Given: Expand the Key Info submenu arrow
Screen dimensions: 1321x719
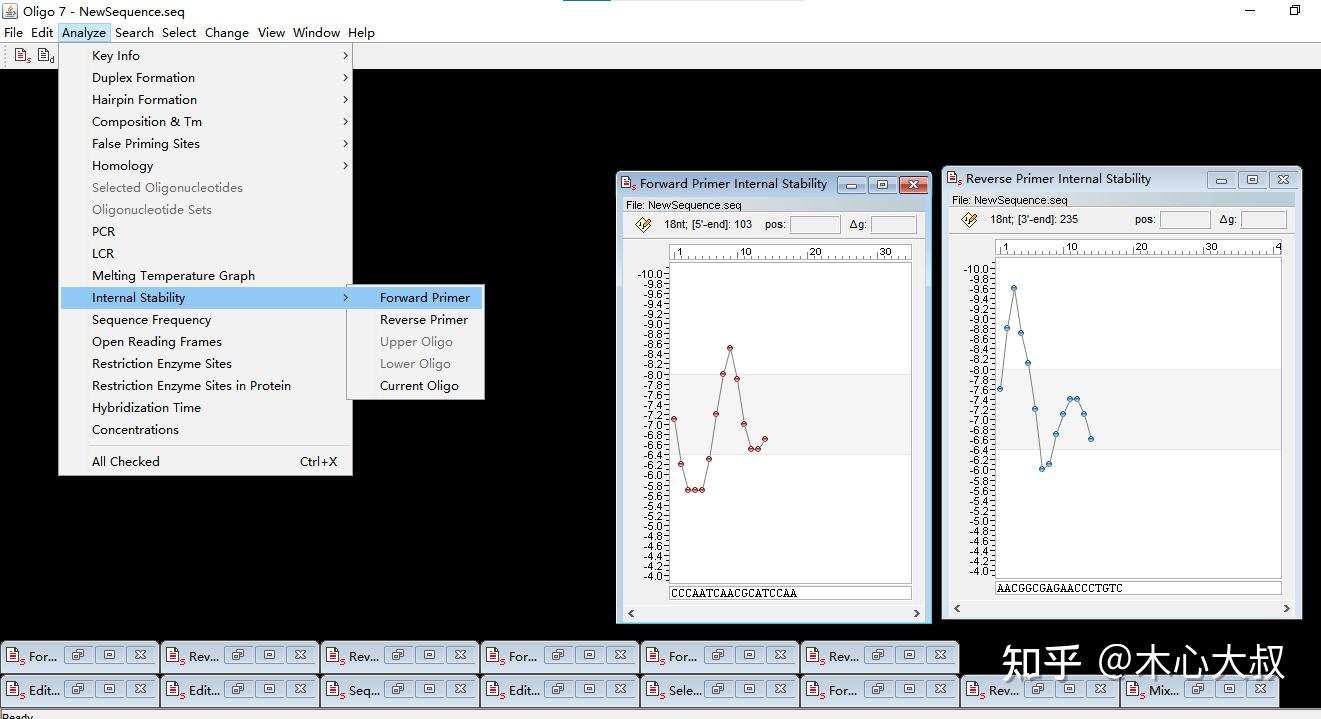Looking at the screenshot, I should 345,56.
